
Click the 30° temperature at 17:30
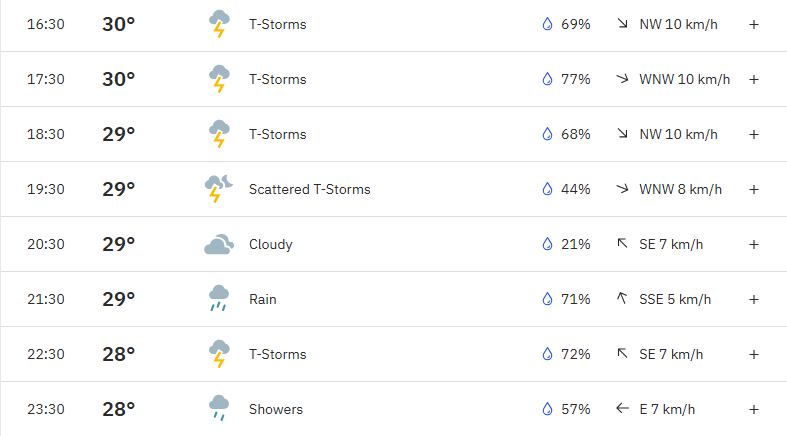click(x=118, y=79)
